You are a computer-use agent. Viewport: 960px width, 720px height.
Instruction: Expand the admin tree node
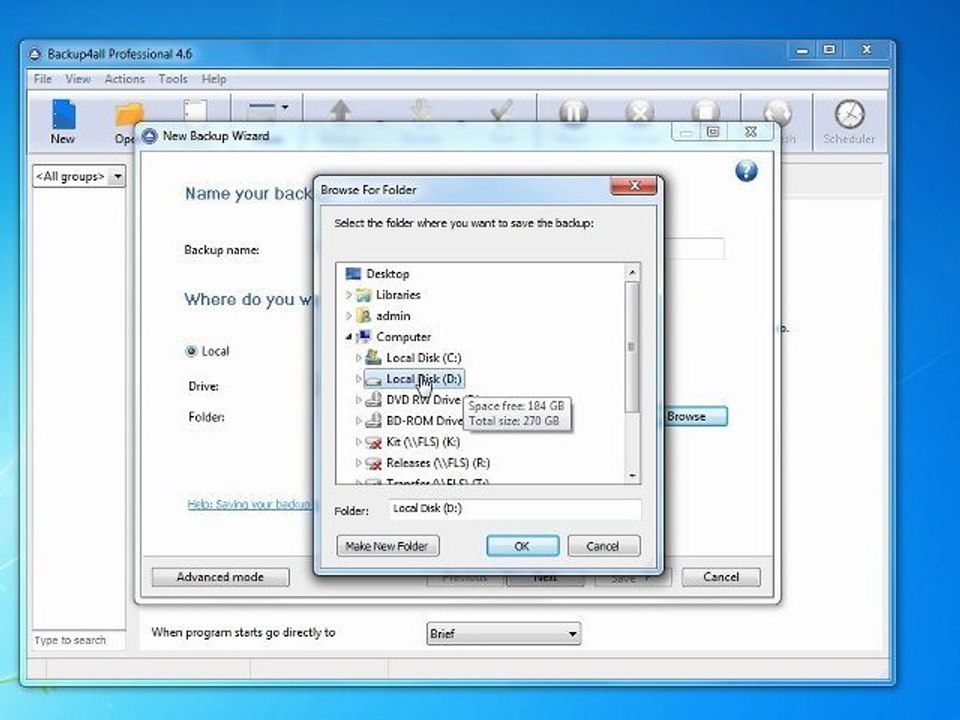tap(348, 316)
